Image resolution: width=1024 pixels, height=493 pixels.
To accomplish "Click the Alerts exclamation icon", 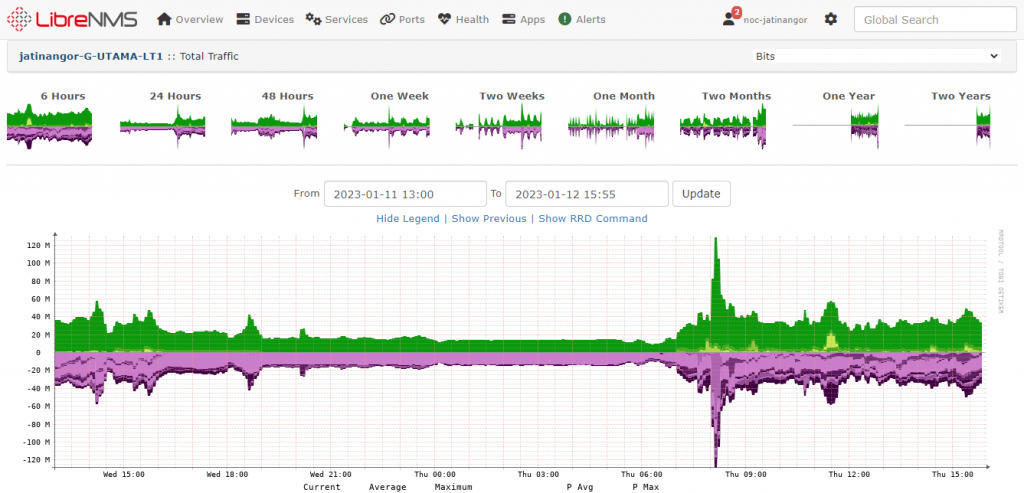I will (x=565, y=19).
